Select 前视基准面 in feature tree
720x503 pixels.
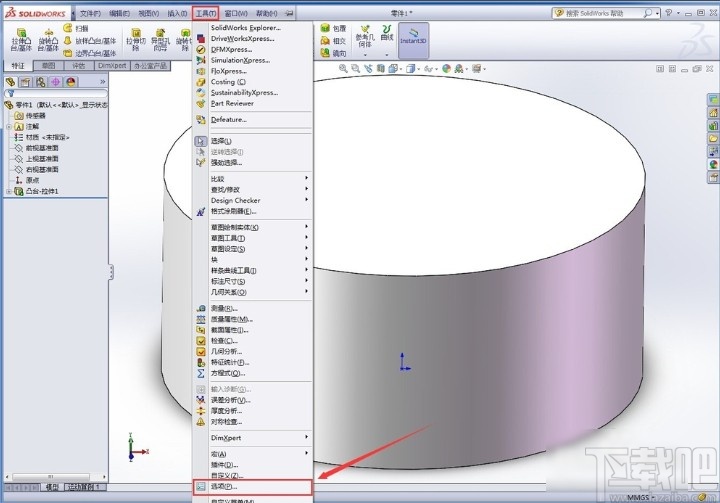click(x=42, y=148)
